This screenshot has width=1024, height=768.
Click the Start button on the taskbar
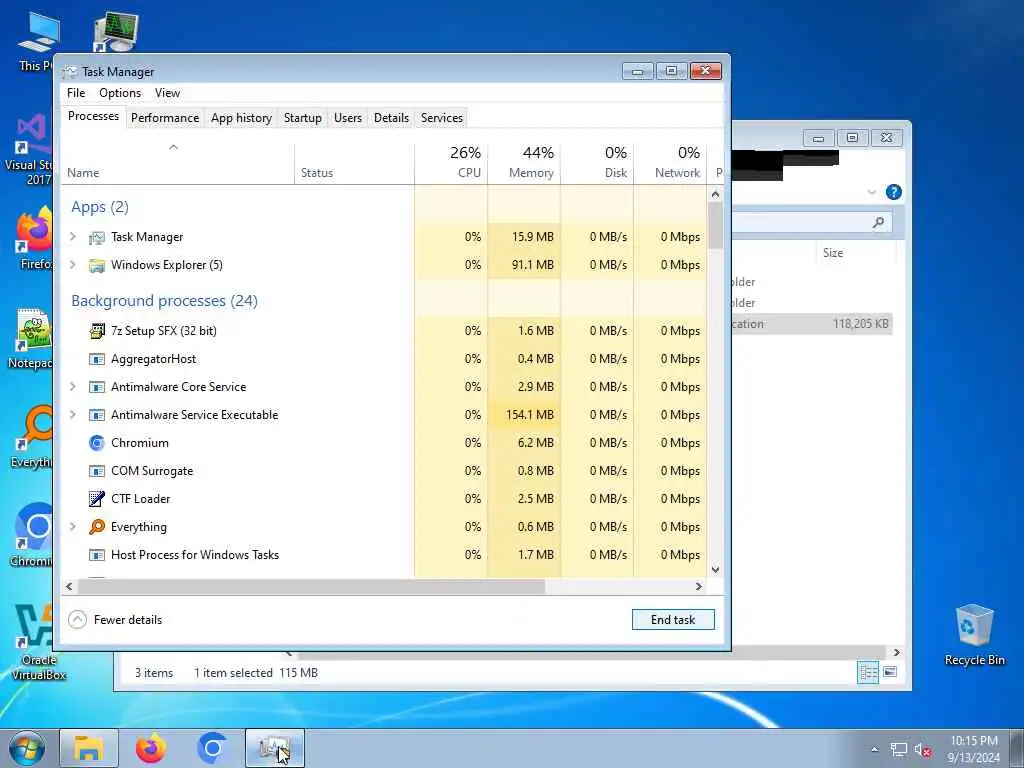pos(27,748)
